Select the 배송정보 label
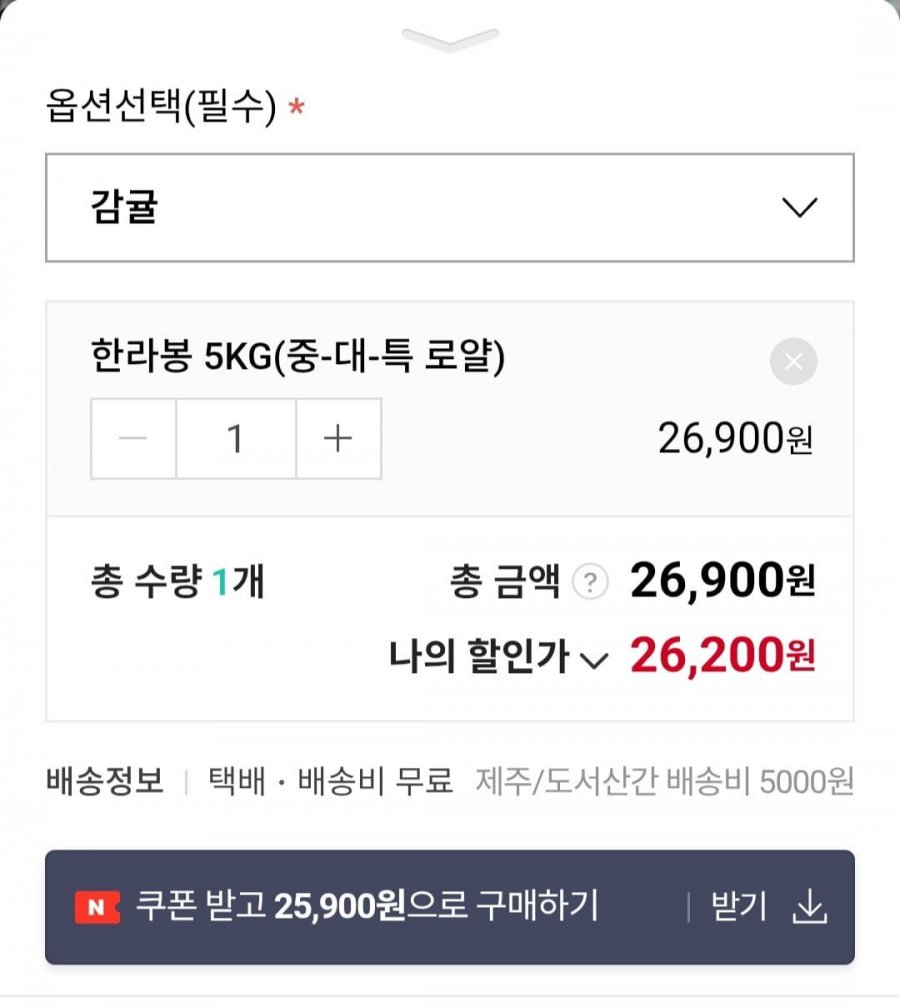Viewport: 900px width, 1007px height. tap(105, 780)
